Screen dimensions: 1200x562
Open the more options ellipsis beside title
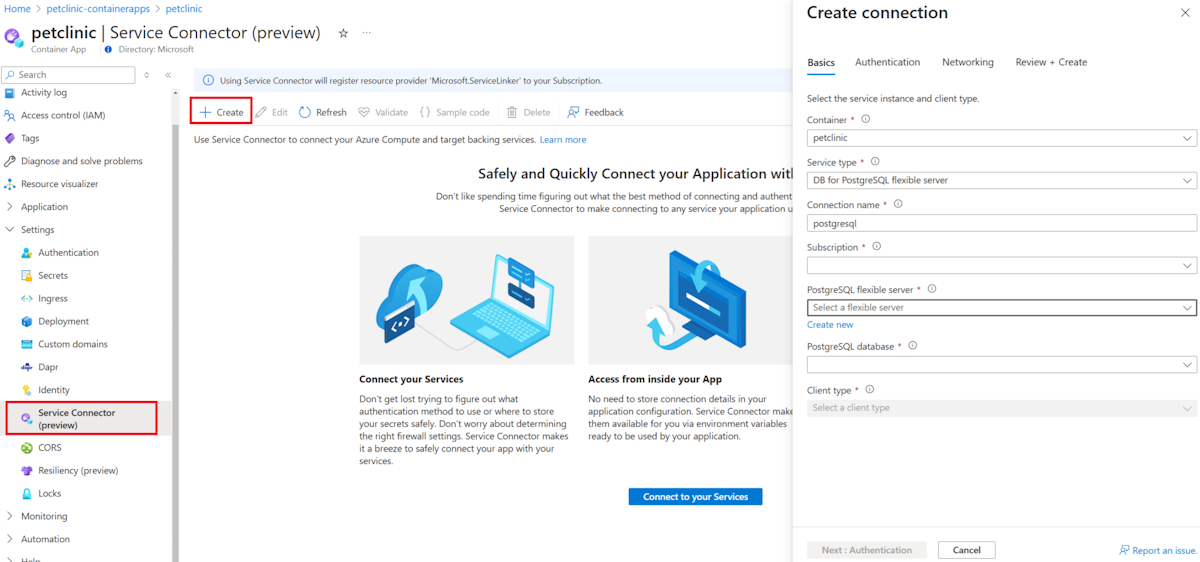tap(367, 33)
